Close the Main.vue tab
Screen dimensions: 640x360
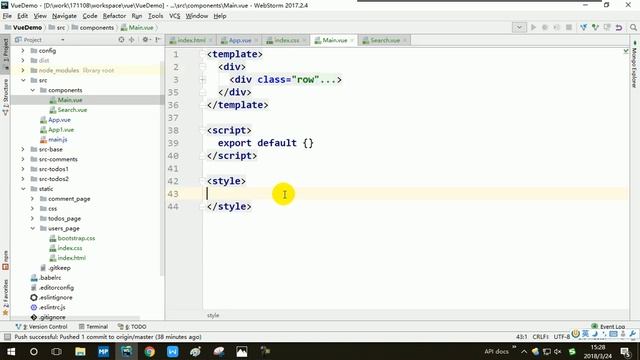pos(352,40)
